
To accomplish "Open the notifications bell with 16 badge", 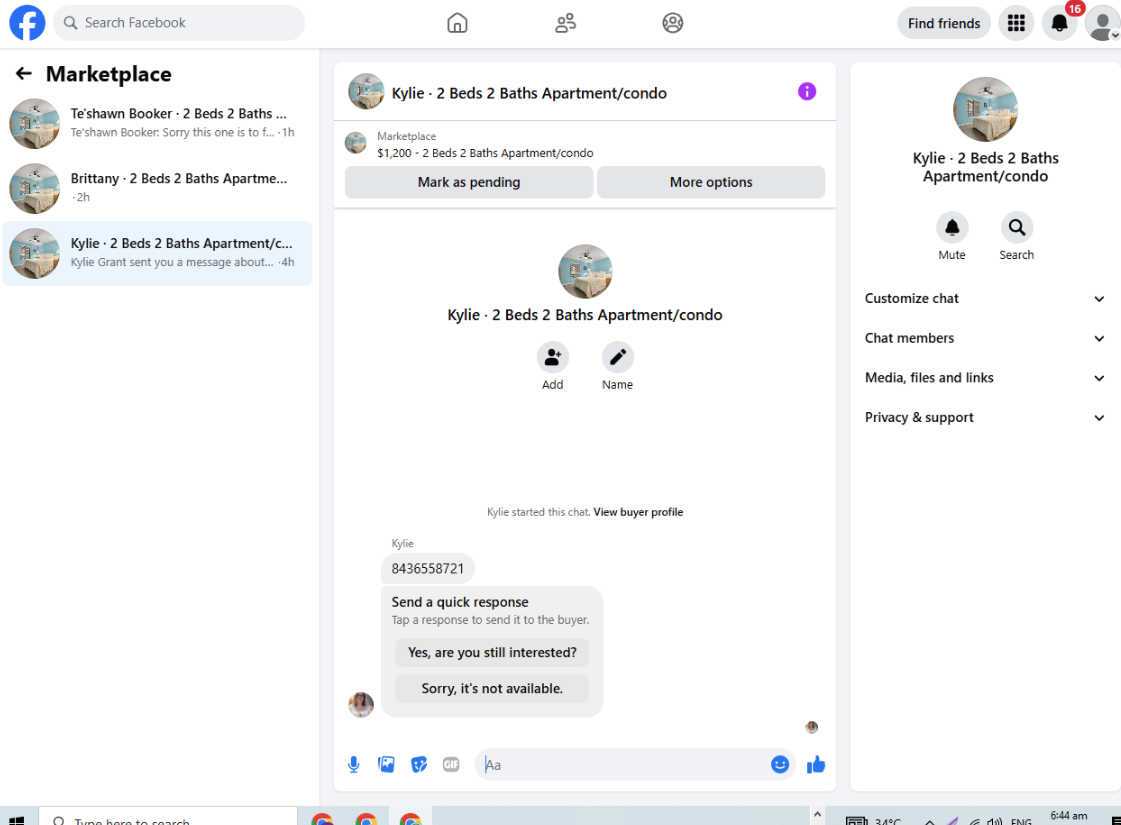I will pyautogui.click(x=1060, y=23).
